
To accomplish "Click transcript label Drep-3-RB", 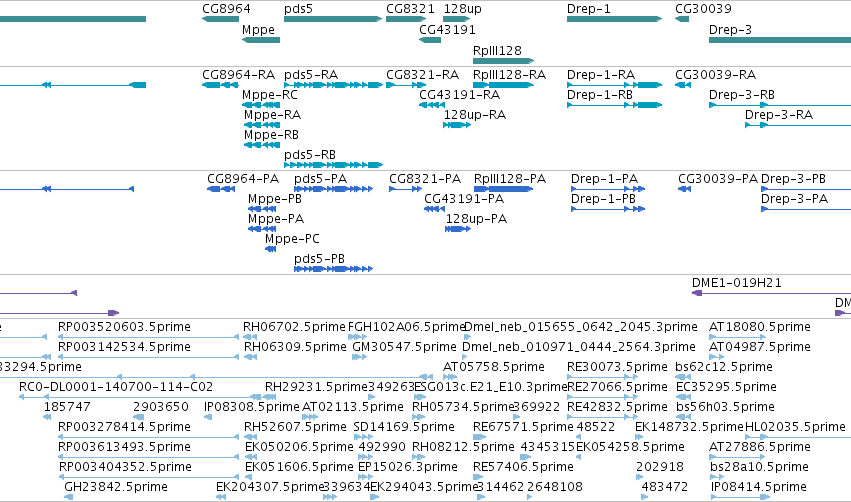I will [x=741, y=95].
